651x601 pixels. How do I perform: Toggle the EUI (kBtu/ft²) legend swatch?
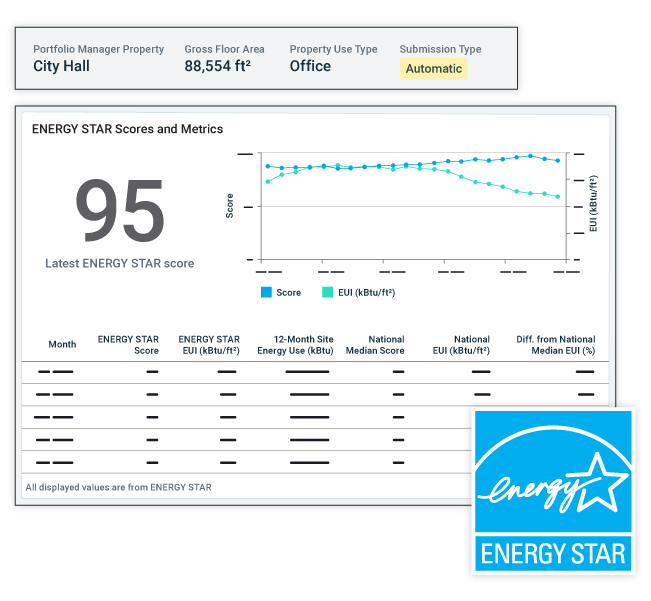(x=328, y=292)
